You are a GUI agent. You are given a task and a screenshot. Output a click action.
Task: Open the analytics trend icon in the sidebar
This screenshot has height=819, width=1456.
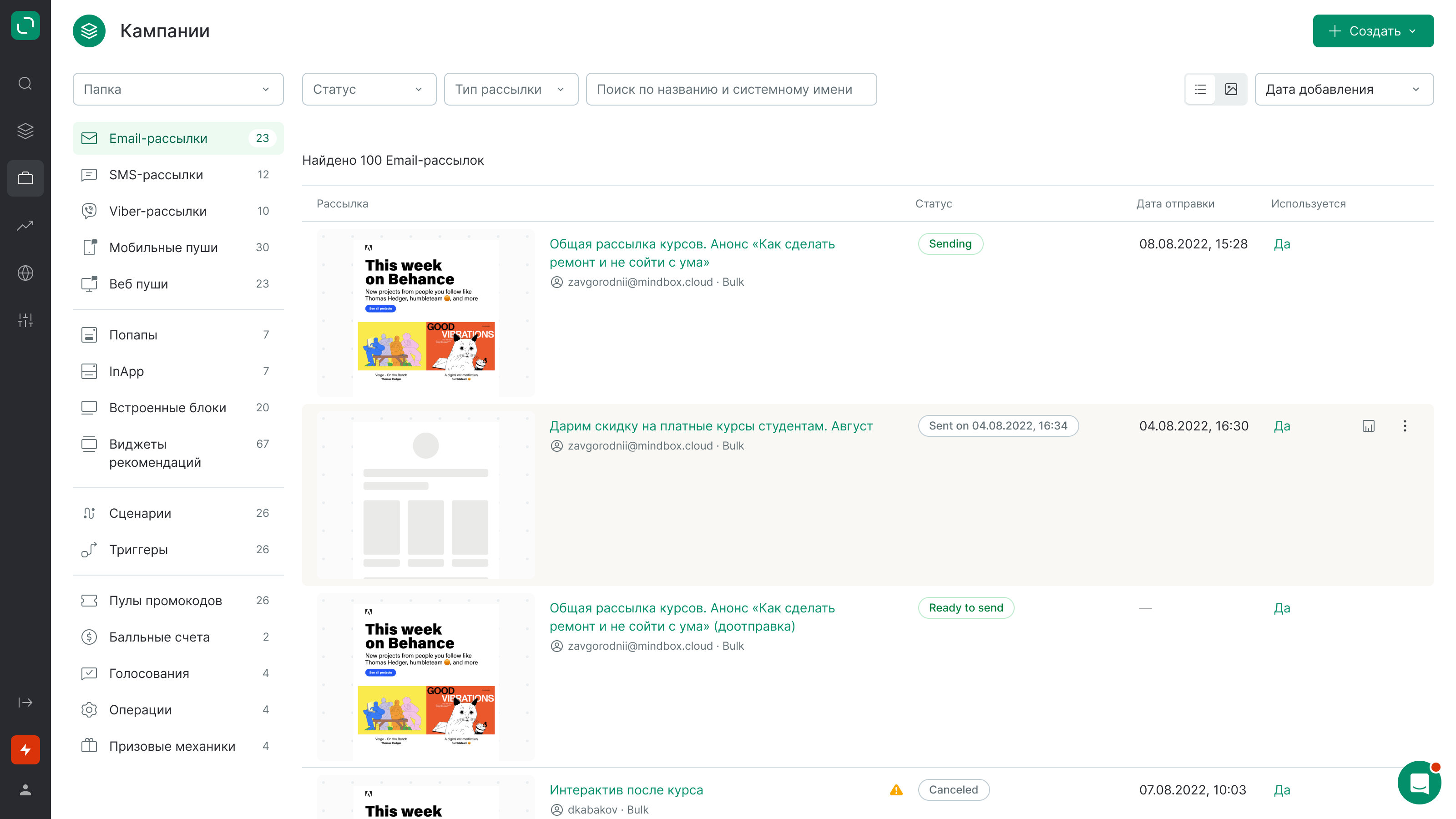25,226
